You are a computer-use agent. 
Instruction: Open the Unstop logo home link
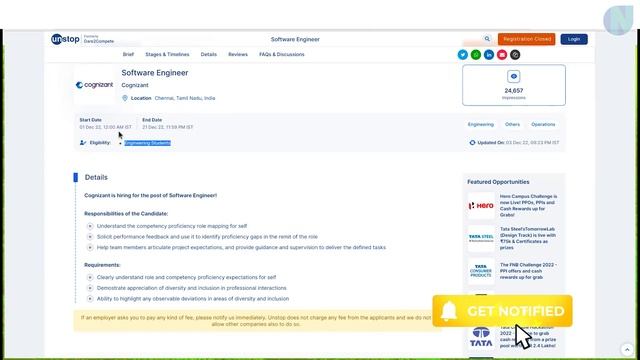(65, 39)
